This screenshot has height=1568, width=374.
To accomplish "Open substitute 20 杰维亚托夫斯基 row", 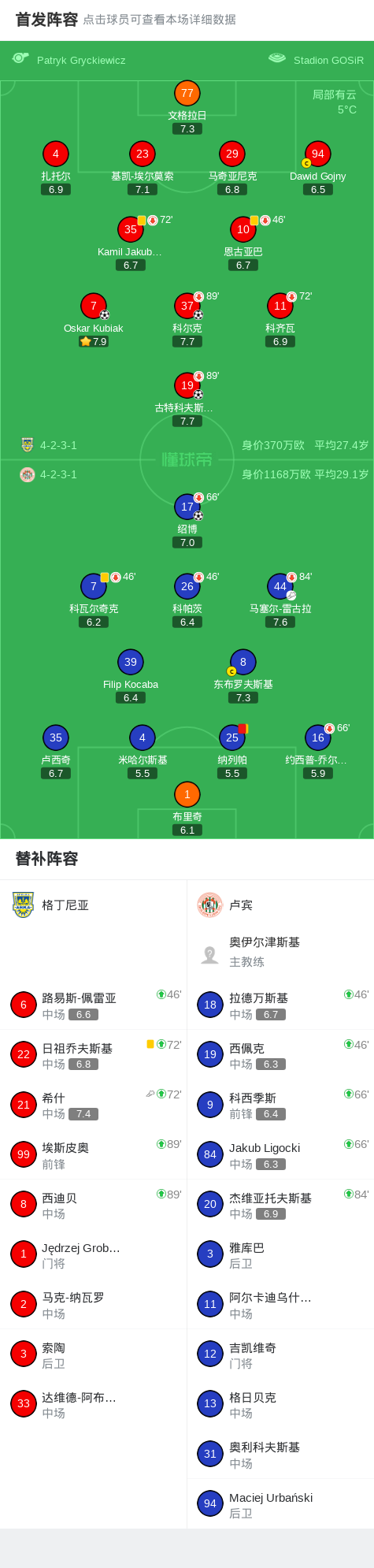I will click(280, 1205).
